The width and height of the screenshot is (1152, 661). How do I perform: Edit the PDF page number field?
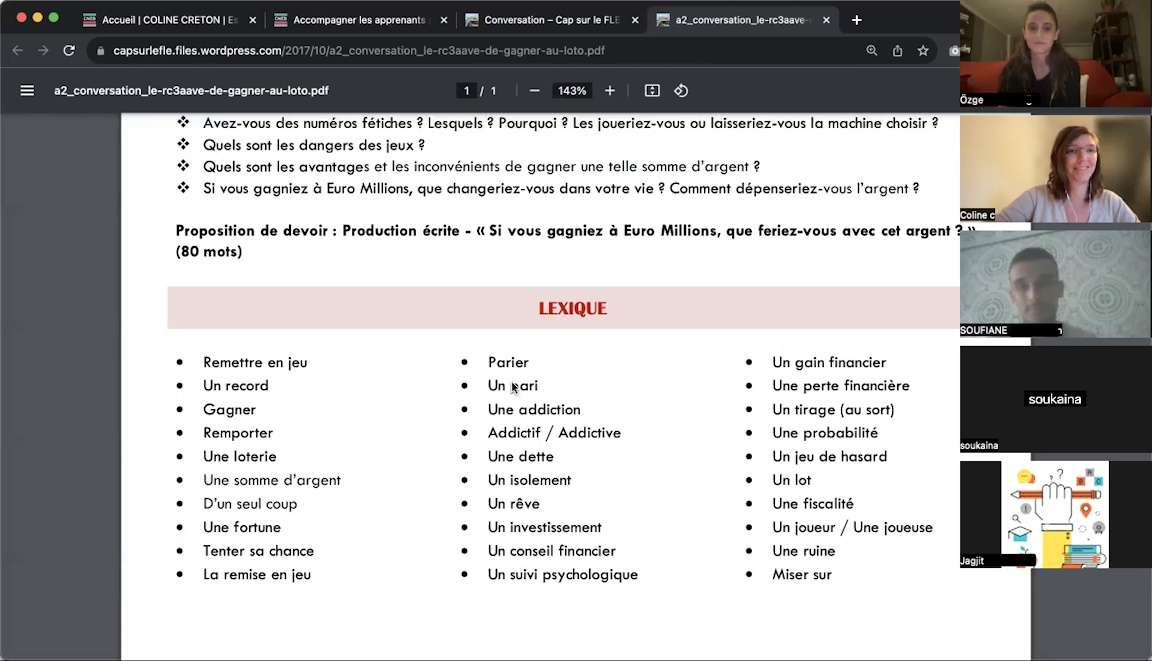[x=466, y=90]
